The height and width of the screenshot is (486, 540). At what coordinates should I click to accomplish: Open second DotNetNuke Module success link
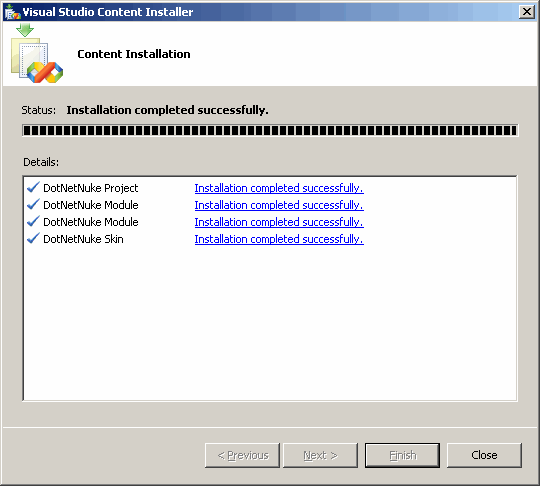point(279,222)
